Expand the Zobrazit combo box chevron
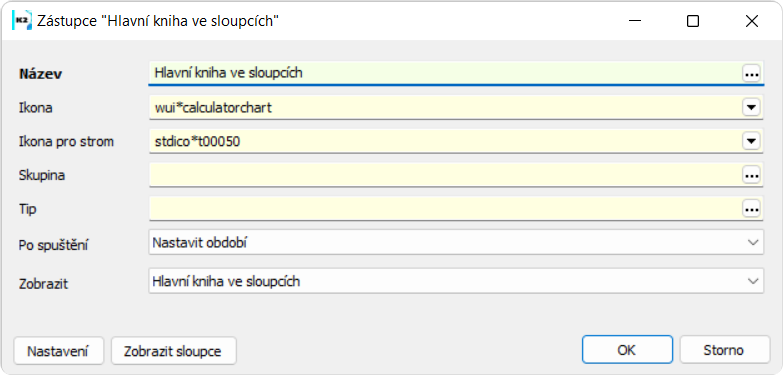783x375 pixels. point(753,281)
